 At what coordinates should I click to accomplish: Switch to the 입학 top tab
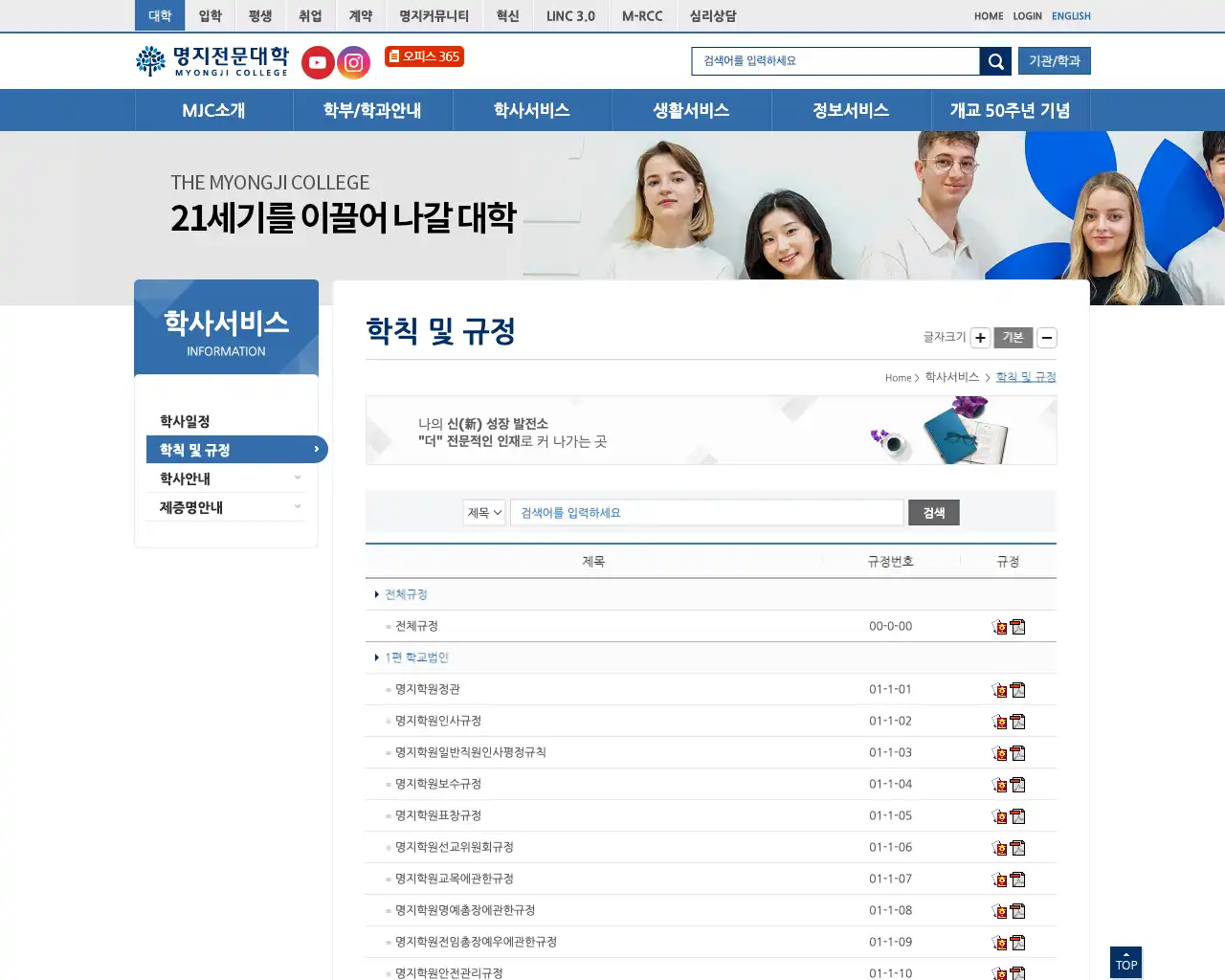click(x=211, y=16)
